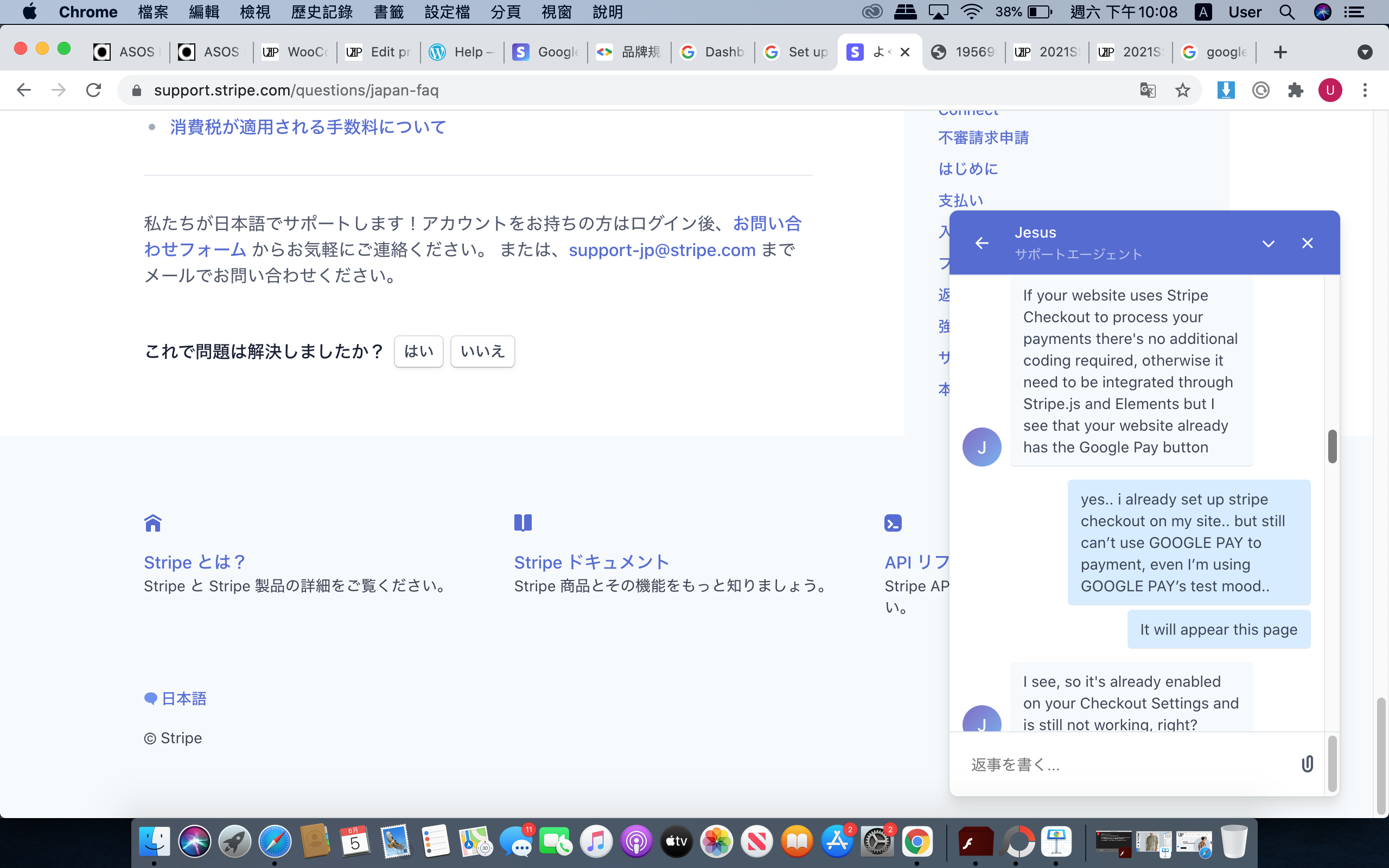Click the blue download extension icon
Viewport: 1389px width, 868px height.
(1226, 90)
